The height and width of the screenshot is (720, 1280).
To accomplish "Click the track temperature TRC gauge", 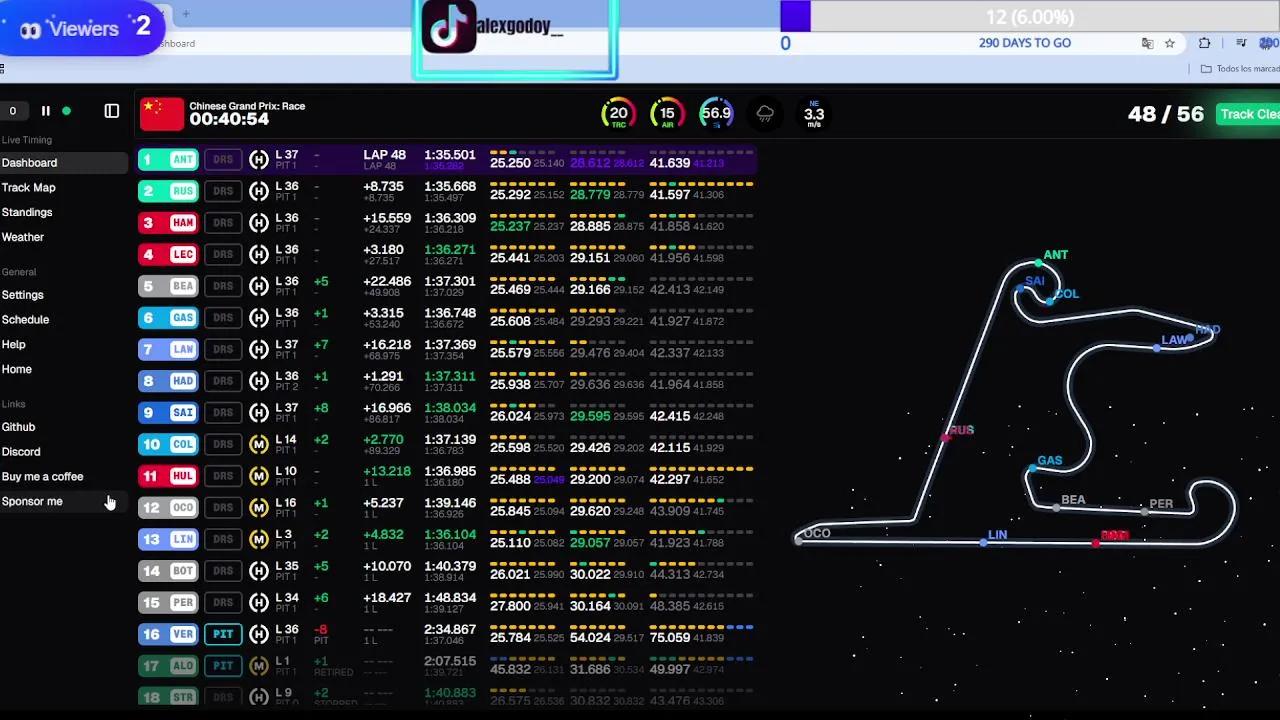I will (x=619, y=114).
